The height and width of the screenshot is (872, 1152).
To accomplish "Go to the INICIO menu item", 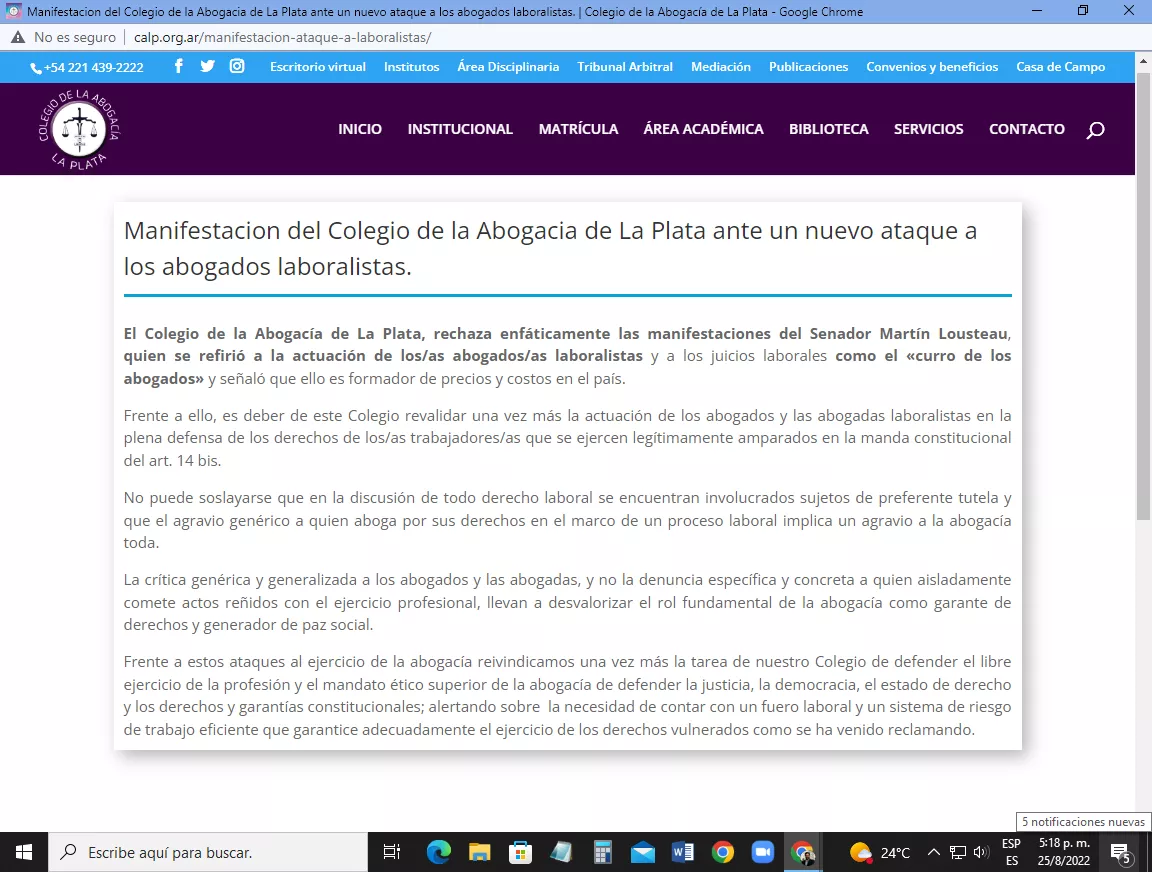I will pyautogui.click(x=360, y=129).
